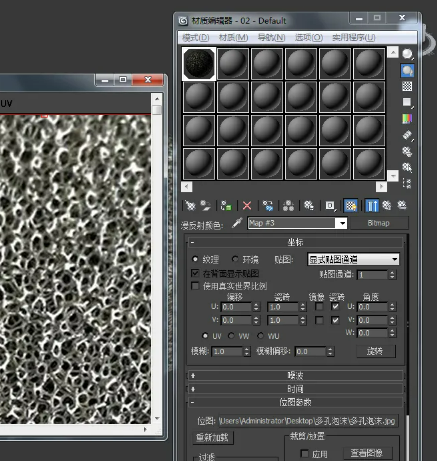Click sample slots scroll up arrow
This screenshot has width=437, height=461.
click(393, 52)
